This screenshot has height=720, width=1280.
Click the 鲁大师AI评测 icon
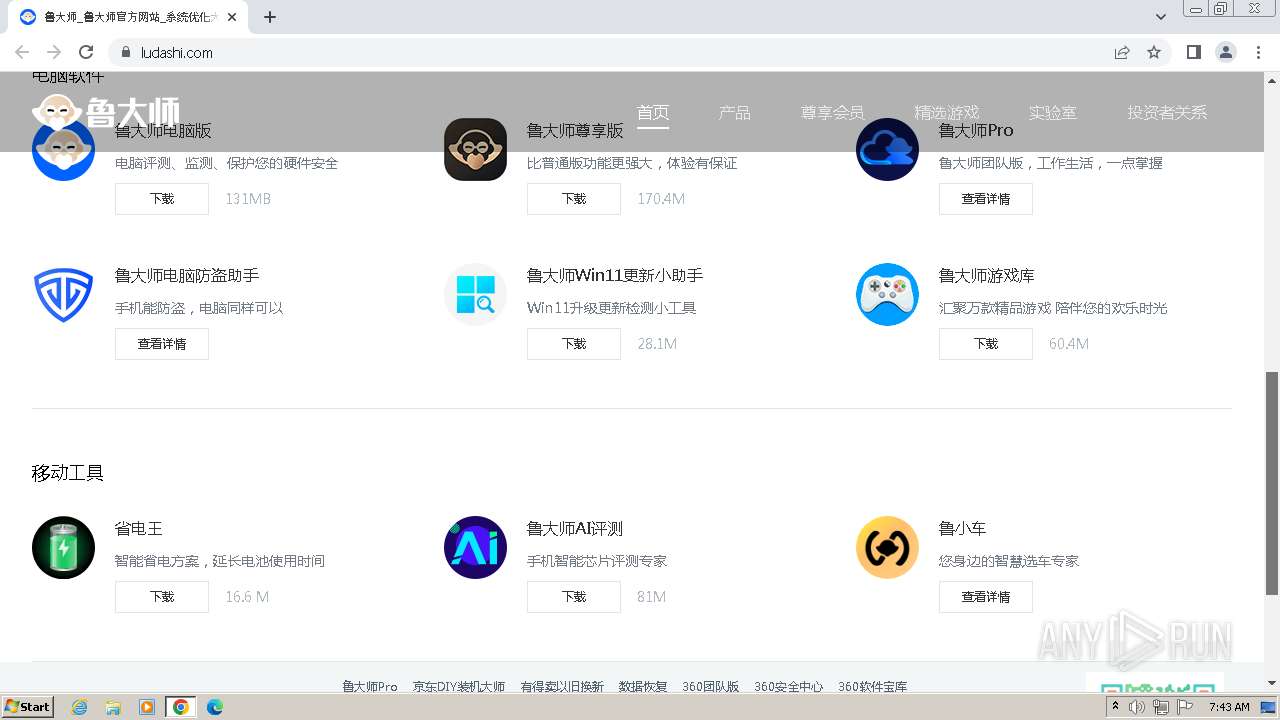pos(475,547)
